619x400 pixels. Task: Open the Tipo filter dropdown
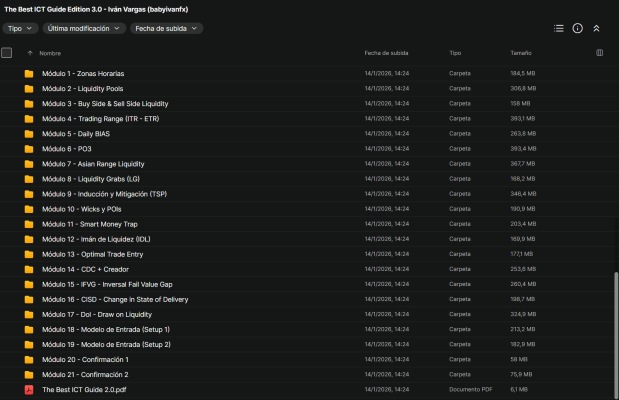[x=20, y=29]
